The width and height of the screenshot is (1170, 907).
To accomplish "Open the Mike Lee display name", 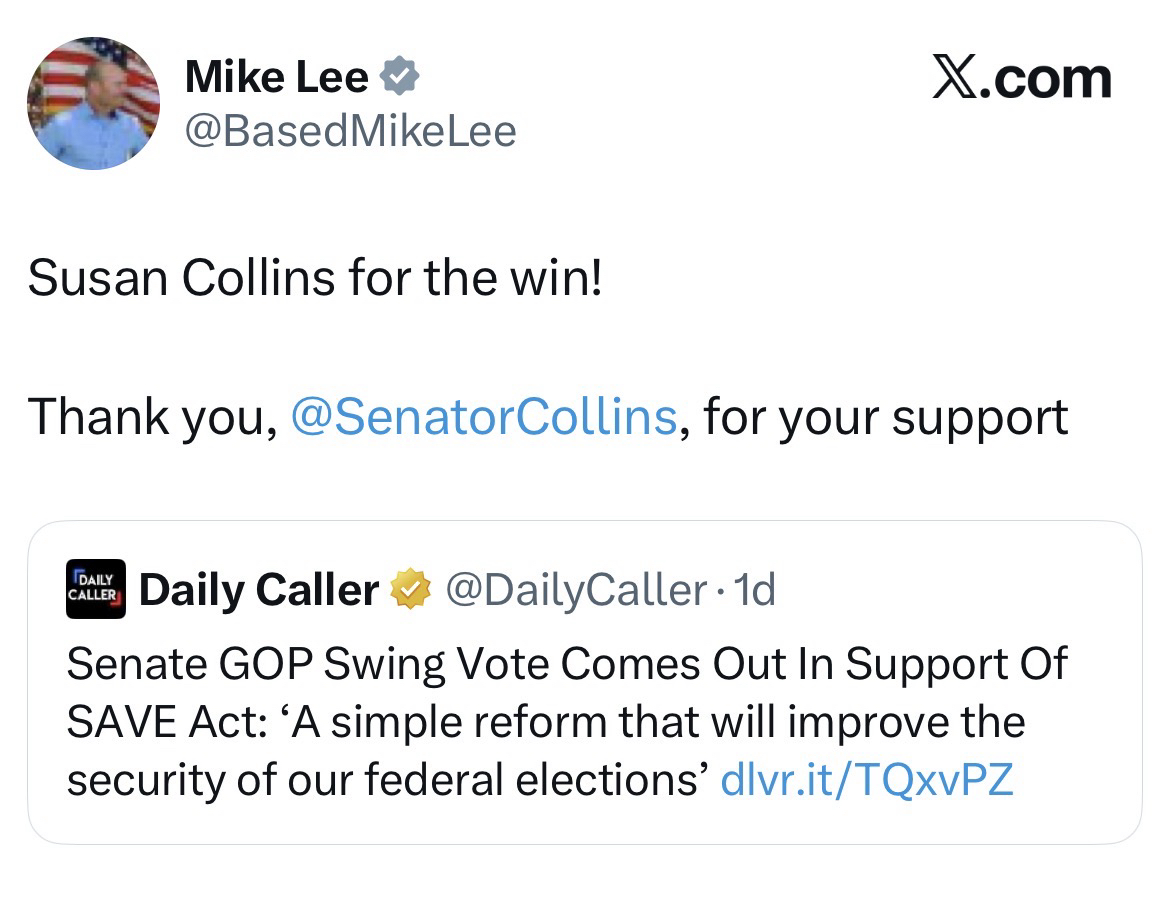I will point(276,78).
